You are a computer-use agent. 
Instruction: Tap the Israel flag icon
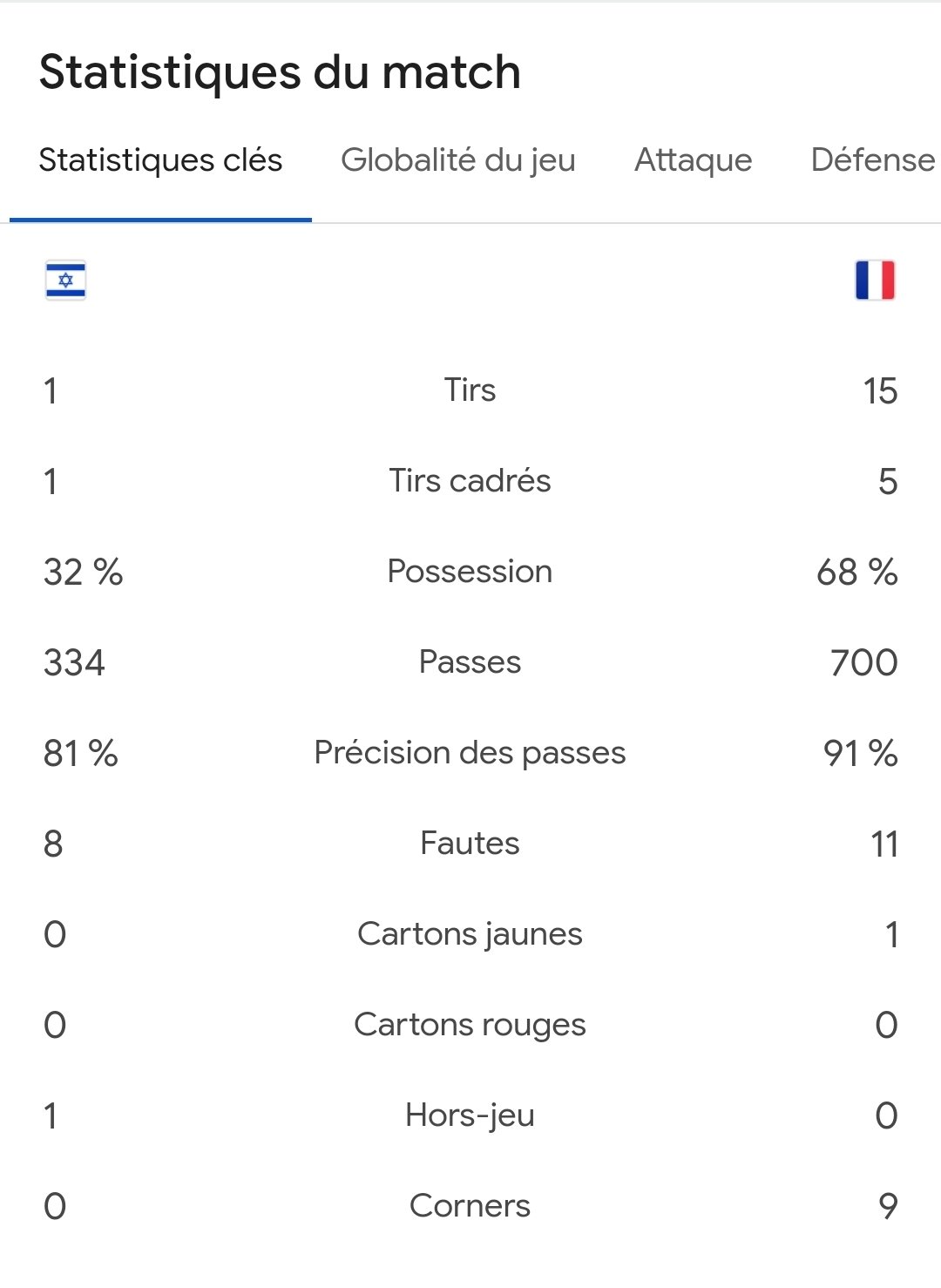coord(65,281)
